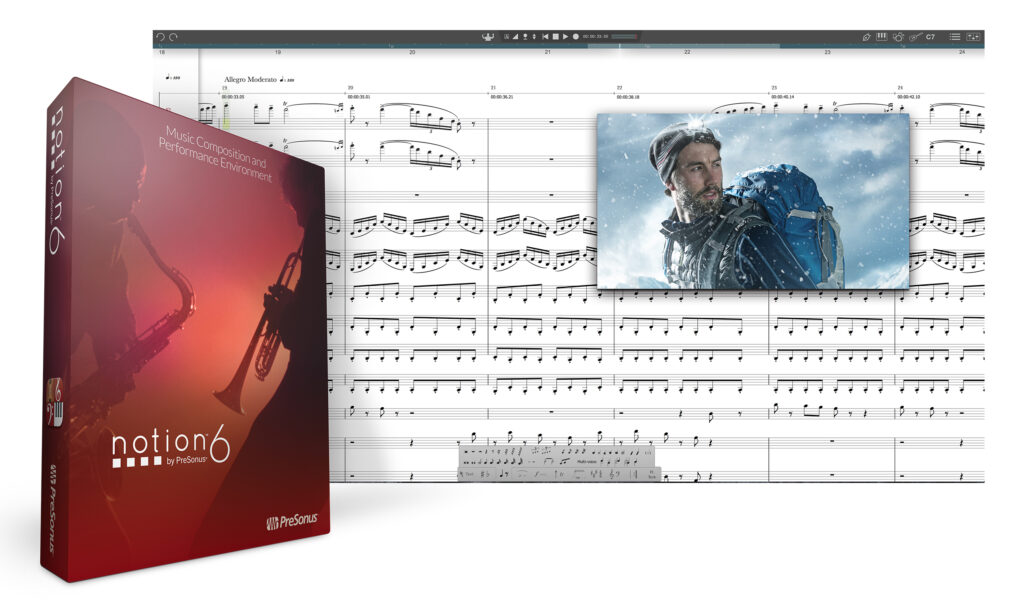Select accidentals group in entry palette
Image resolution: width=1024 pixels, height=614 pixels.
485,474
